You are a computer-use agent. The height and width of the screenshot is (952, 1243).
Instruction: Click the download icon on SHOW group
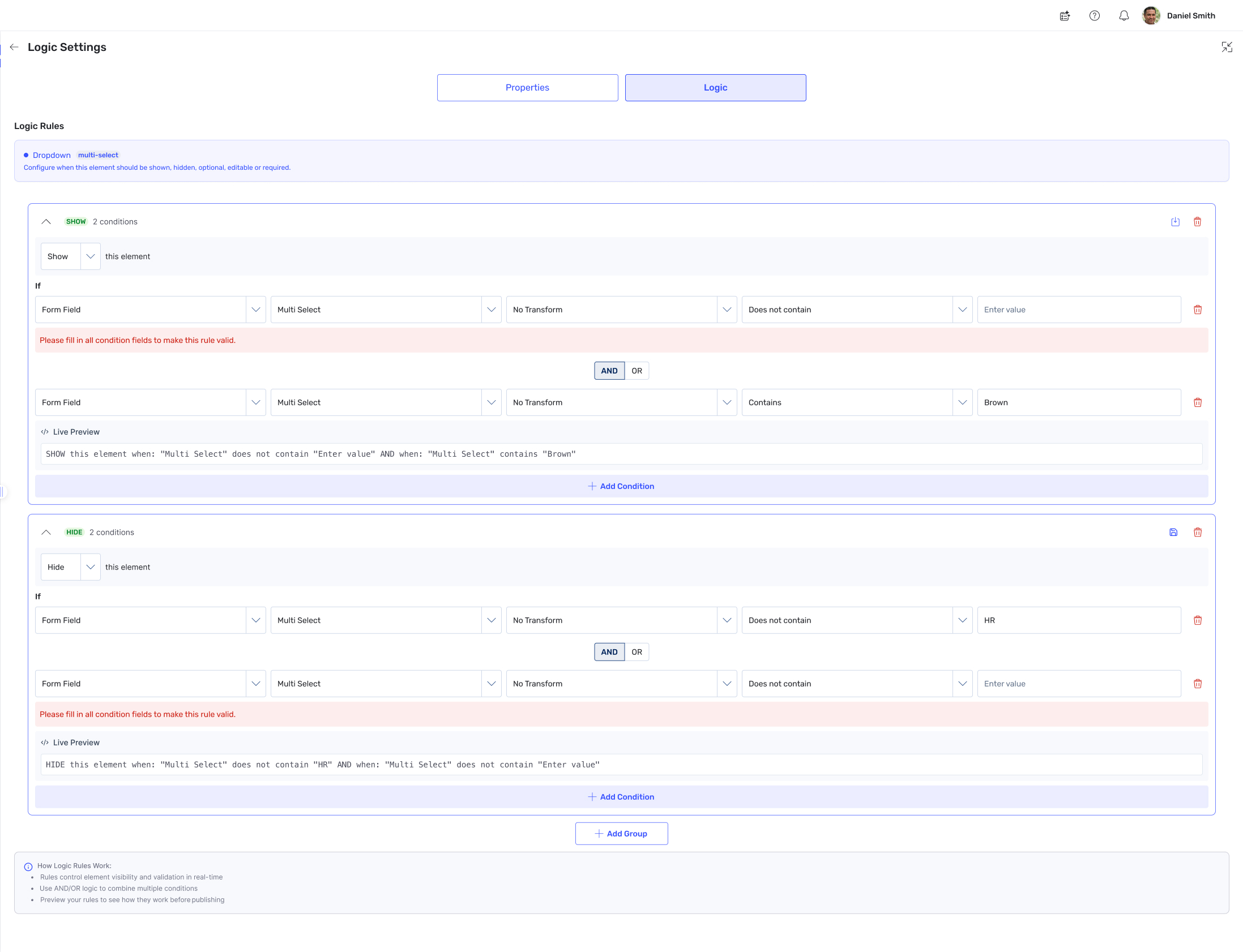[x=1175, y=221]
